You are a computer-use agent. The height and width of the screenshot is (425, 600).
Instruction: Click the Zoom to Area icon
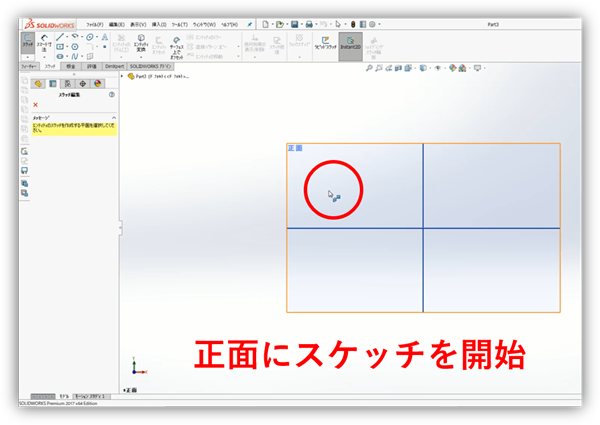[x=379, y=68]
